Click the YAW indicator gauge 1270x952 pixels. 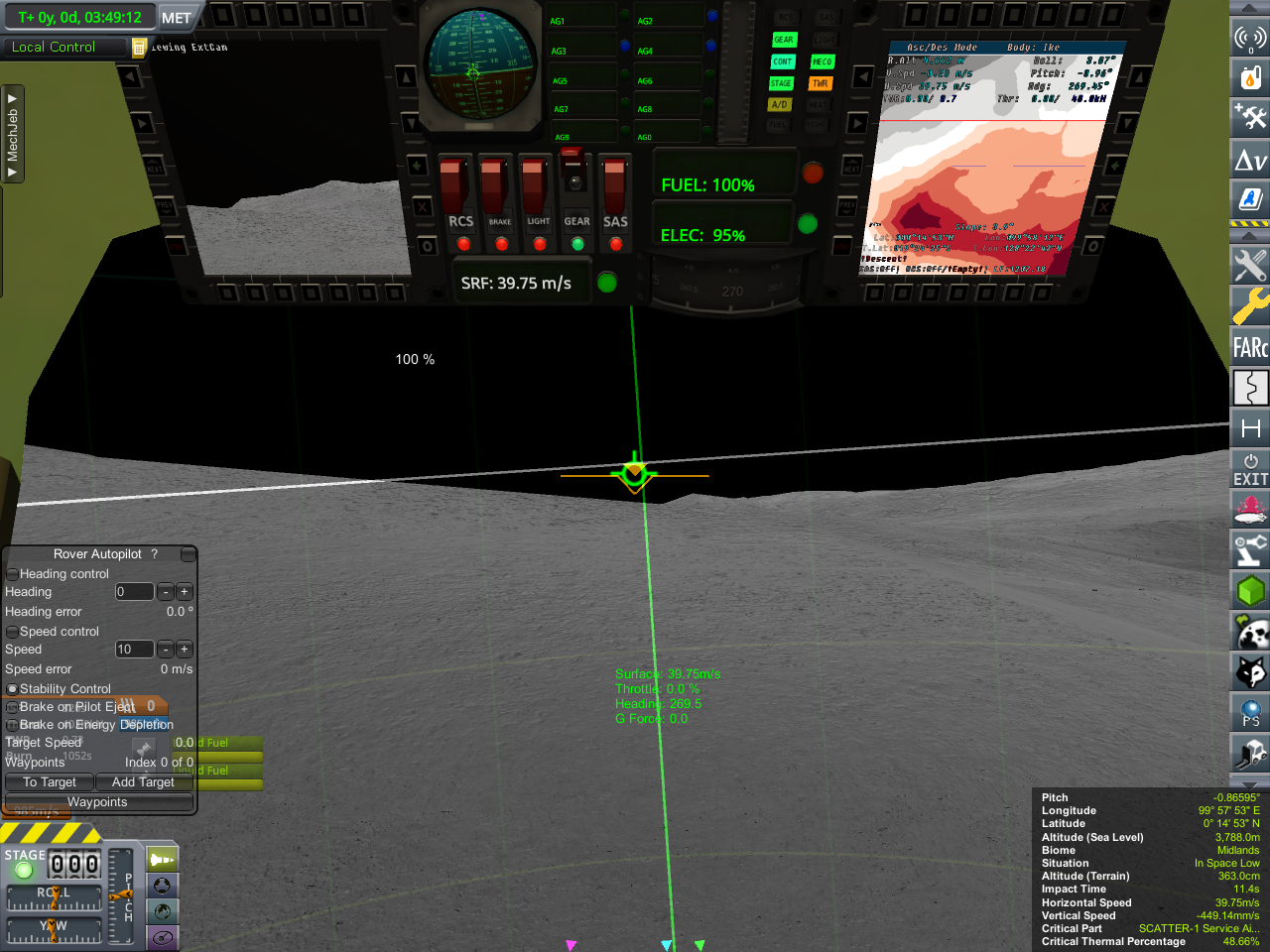[x=55, y=930]
